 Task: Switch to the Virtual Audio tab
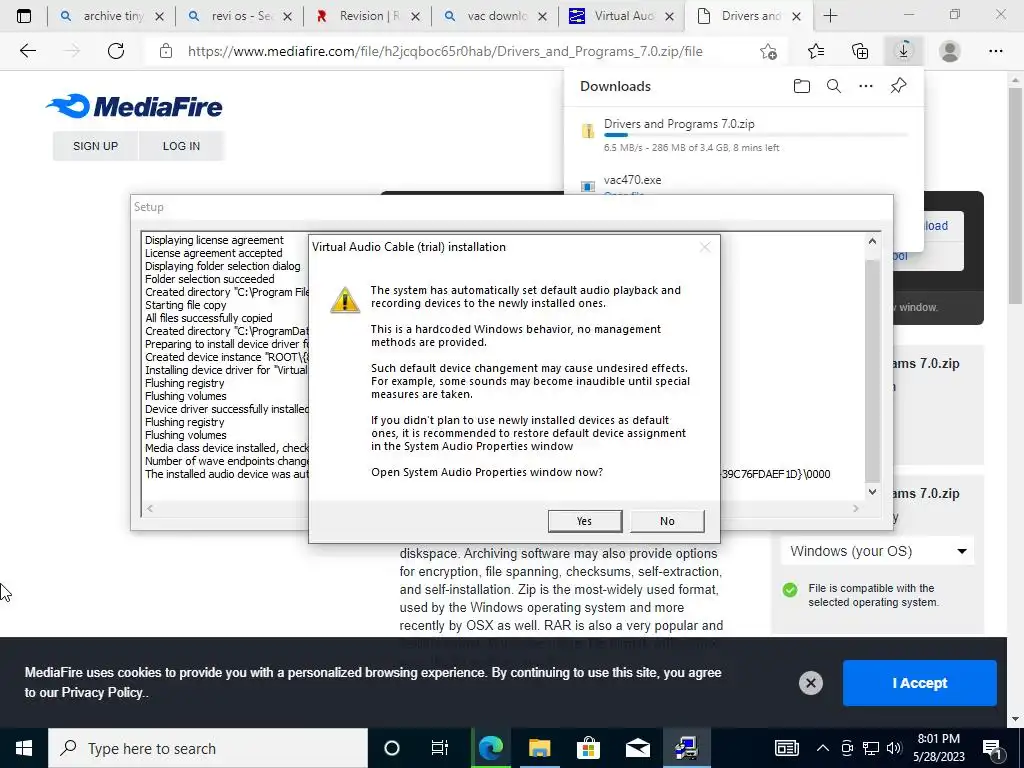622,16
